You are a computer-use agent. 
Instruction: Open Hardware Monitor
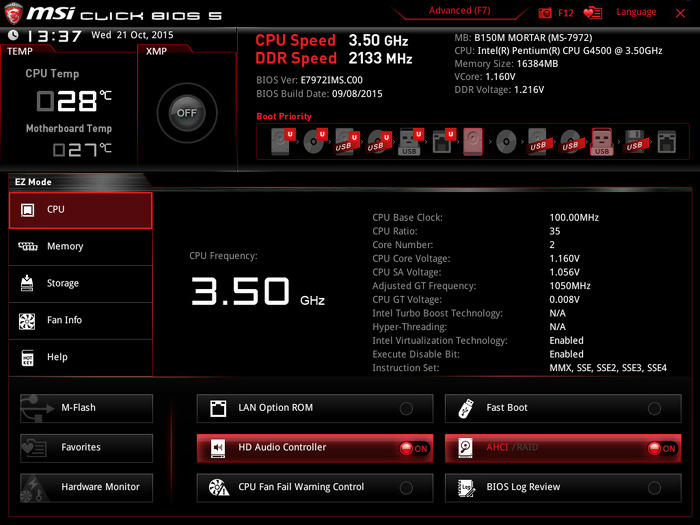[86, 488]
